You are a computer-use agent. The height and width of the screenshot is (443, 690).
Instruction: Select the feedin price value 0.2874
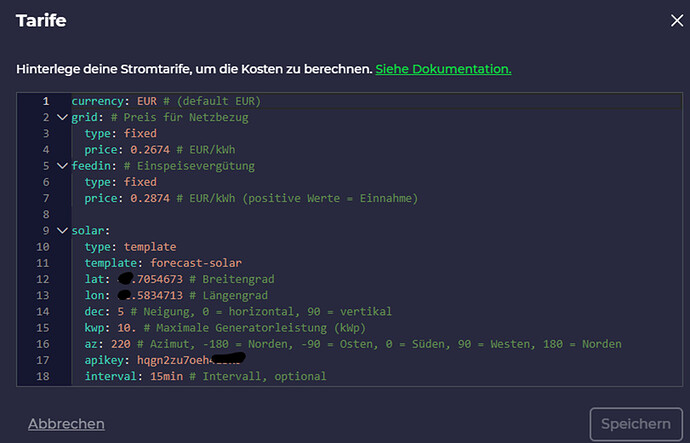point(150,198)
